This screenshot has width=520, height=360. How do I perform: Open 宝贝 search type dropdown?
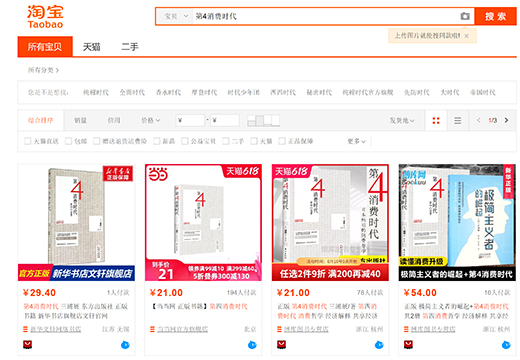[x=175, y=16]
